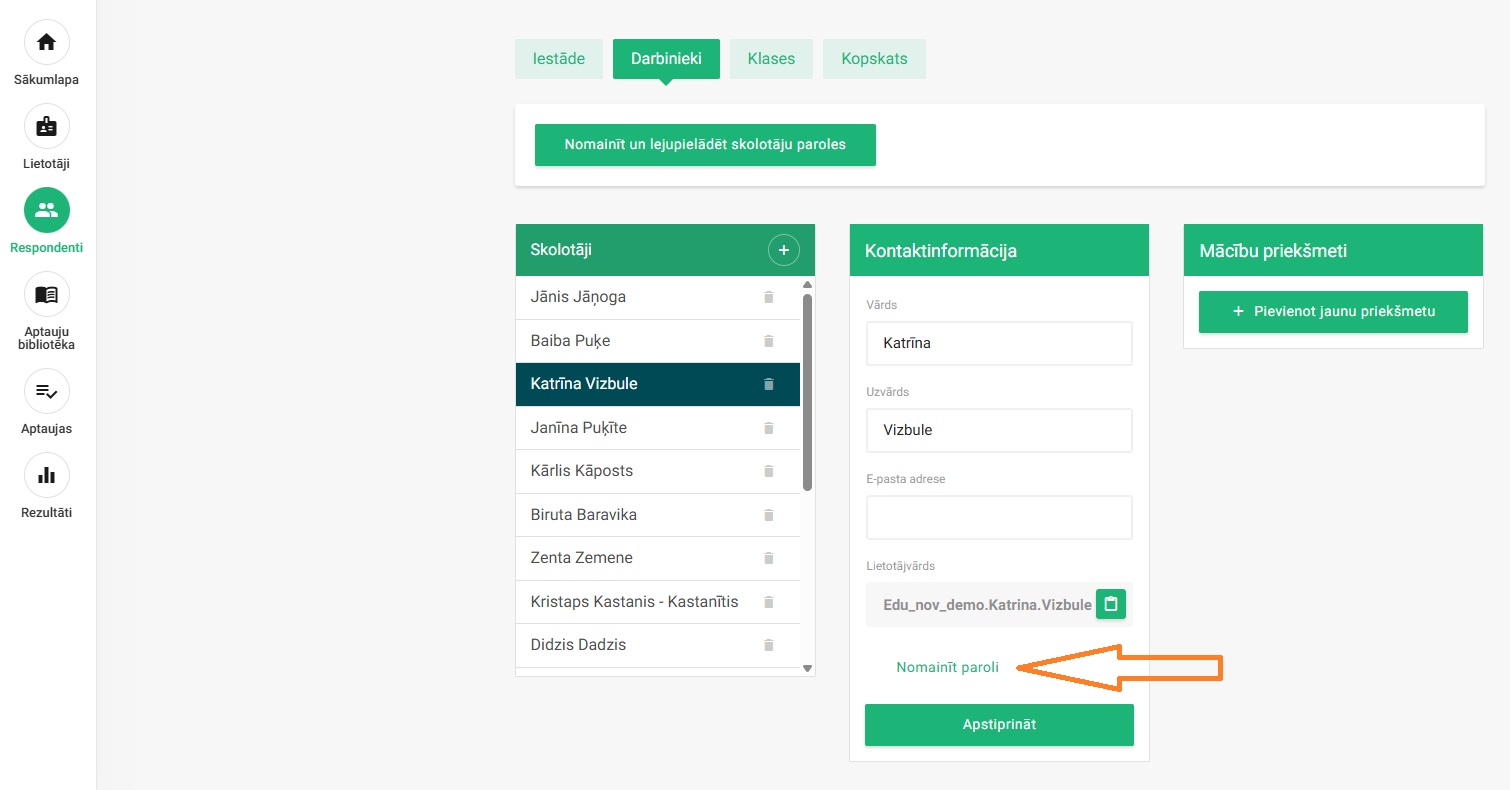This screenshot has width=1510, height=790.
Task: Switch to the Klases tab
Action: (x=771, y=59)
